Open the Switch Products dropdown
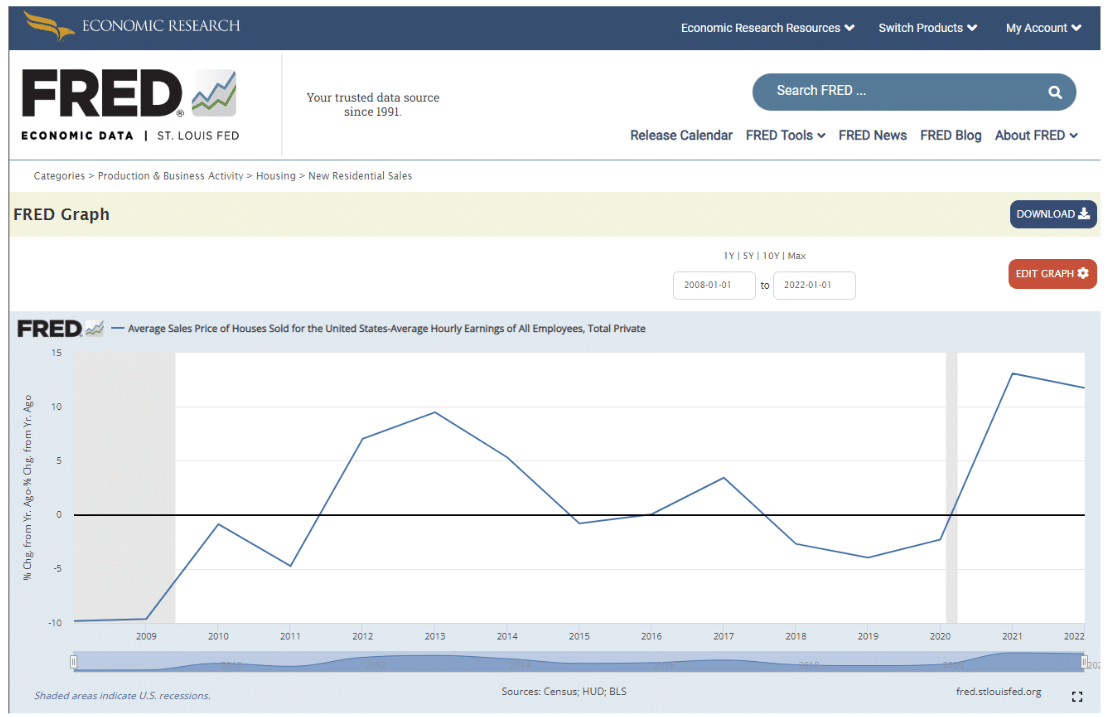The image size is (1107, 717). (927, 28)
